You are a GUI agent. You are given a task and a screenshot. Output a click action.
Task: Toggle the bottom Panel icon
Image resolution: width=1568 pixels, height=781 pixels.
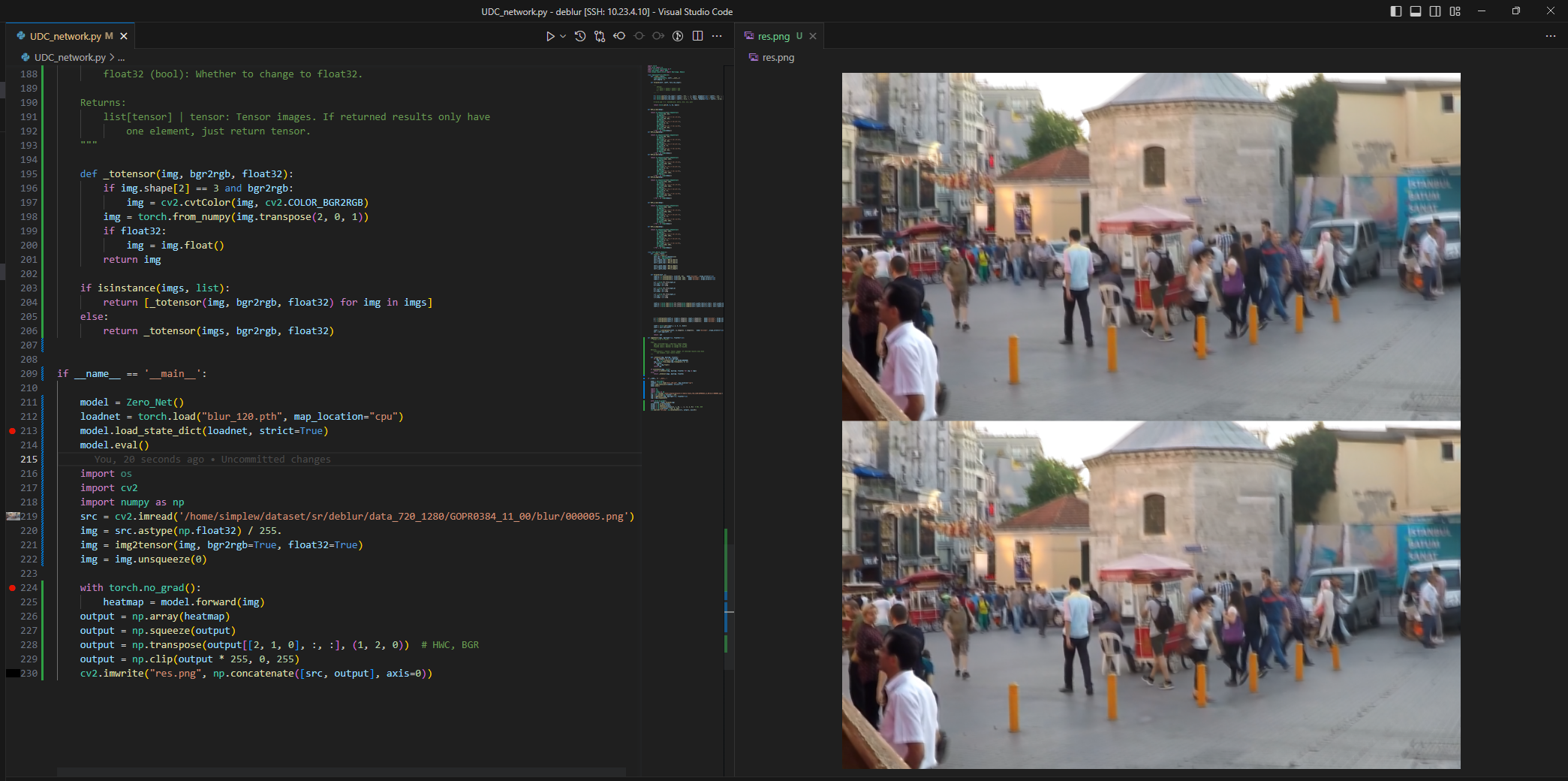1416,11
